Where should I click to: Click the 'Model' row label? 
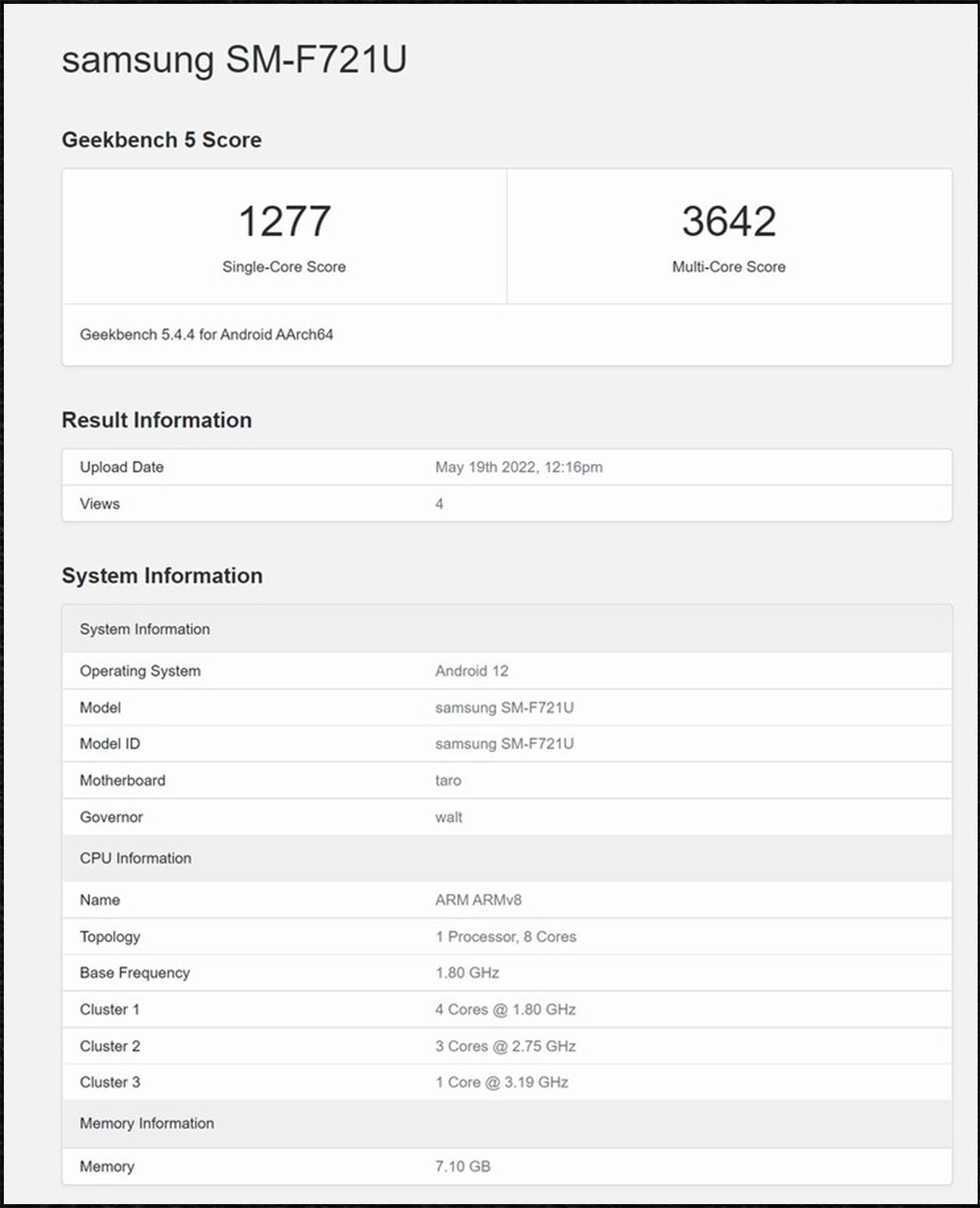tap(100, 707)
